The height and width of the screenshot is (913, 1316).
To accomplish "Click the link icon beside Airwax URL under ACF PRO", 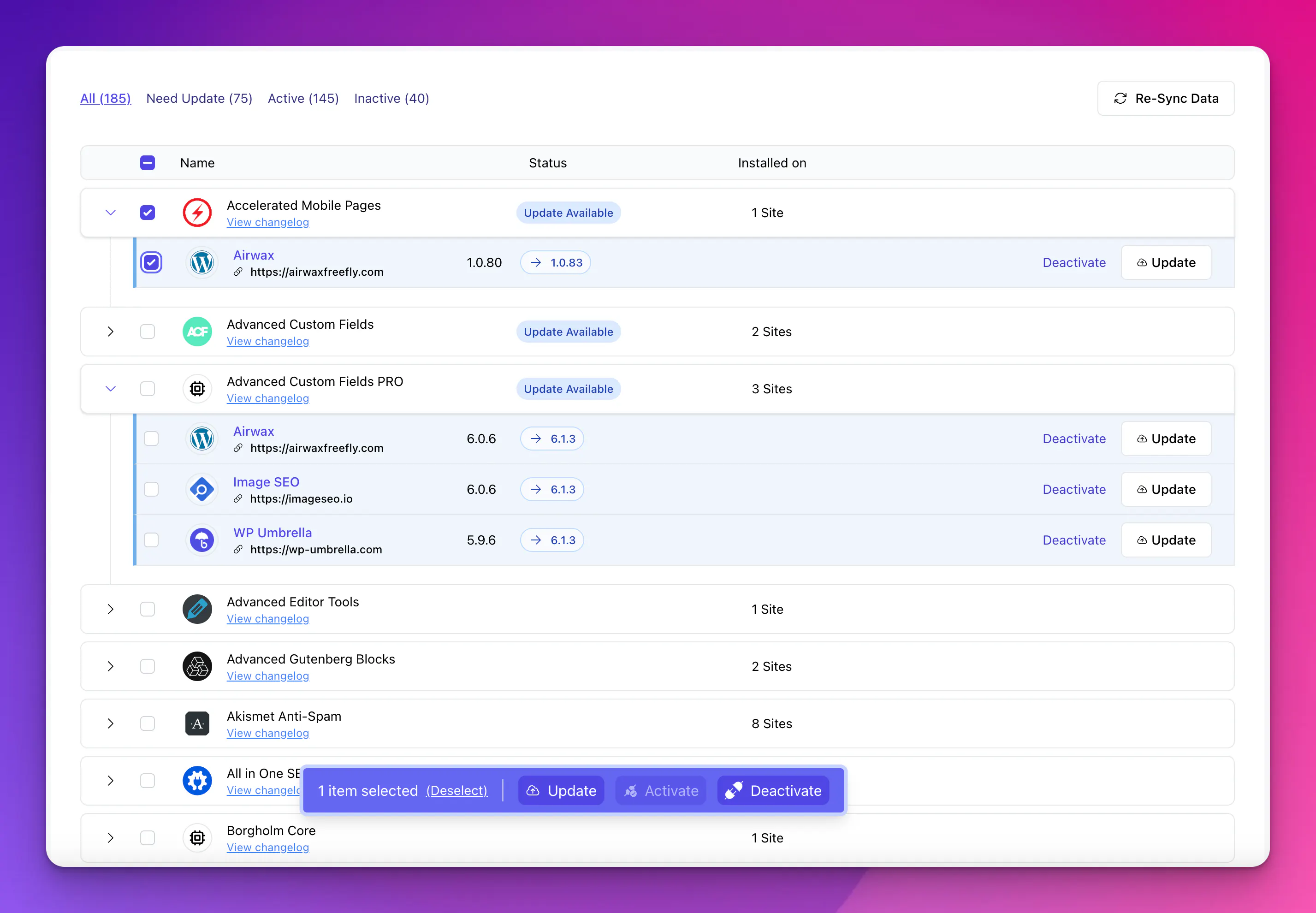I will click(x=238, y=448).
